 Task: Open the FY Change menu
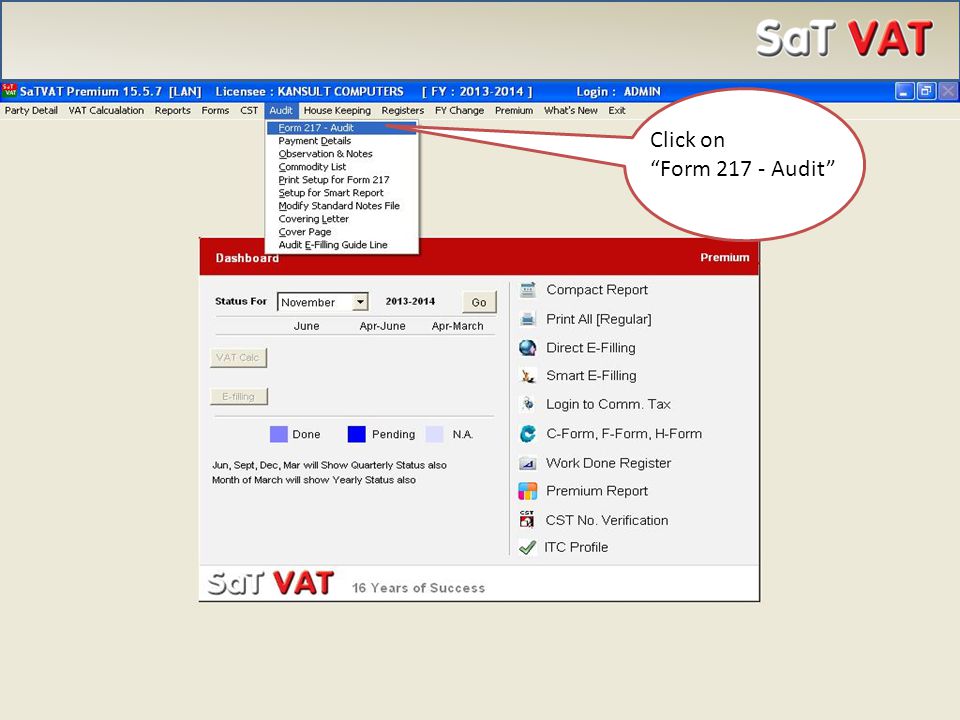(x=459, y=110)
